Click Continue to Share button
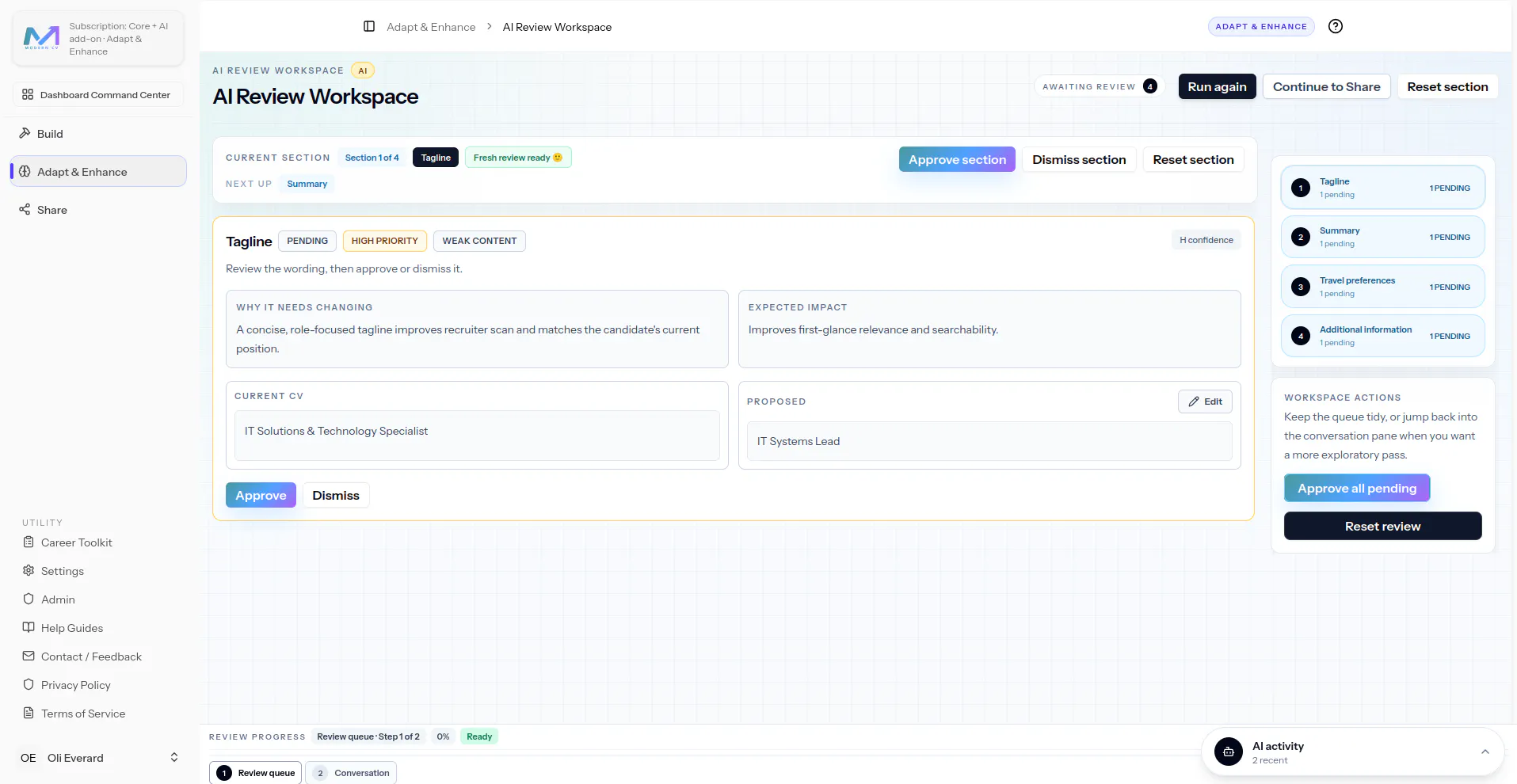1517x784 pixels. coord(1326,86)
